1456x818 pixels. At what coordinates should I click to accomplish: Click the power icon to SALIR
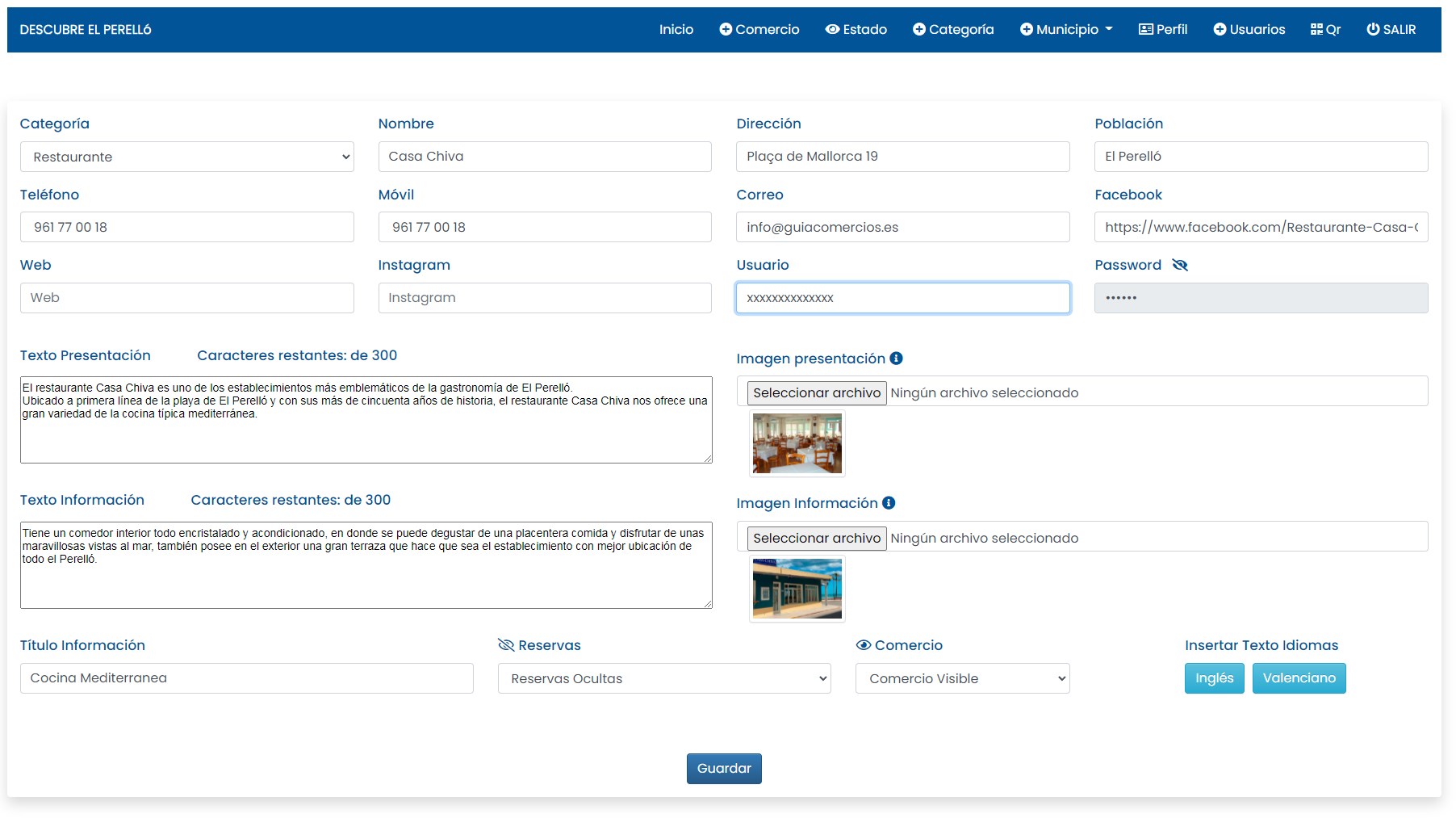pos(1373,30)
